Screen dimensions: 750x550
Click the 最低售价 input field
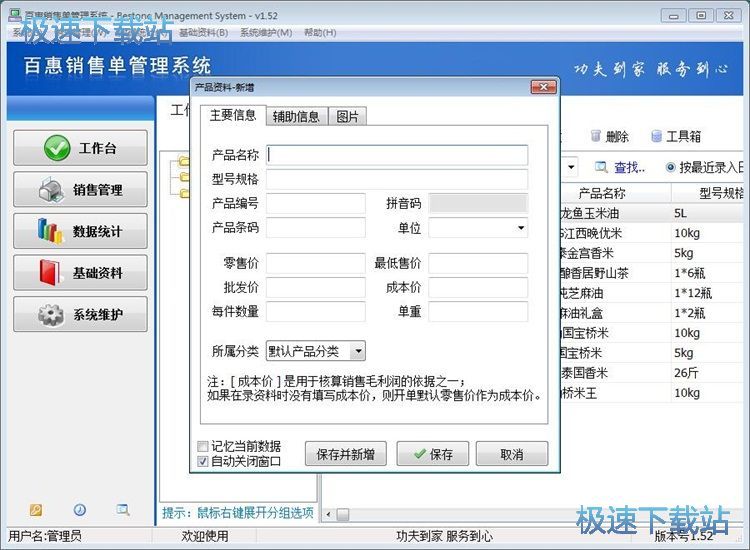[x=478, y=263]
